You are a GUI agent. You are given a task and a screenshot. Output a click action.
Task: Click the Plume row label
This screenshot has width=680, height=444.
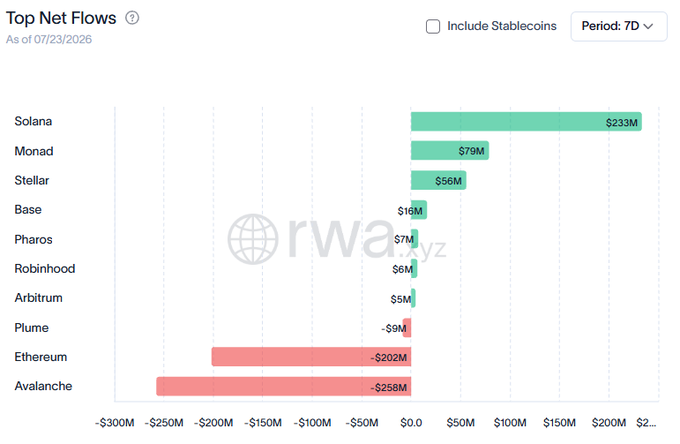31,328
